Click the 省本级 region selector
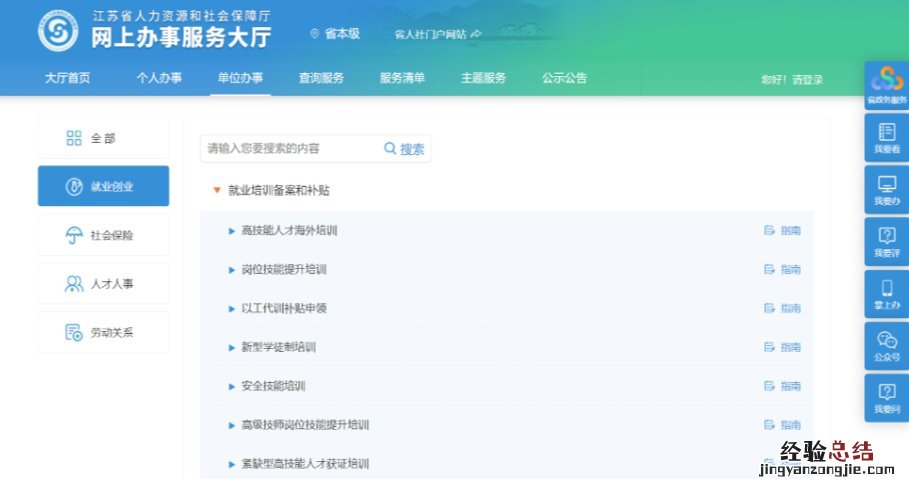The width and height of the screenshot is (909, 488). pos(342,34)
